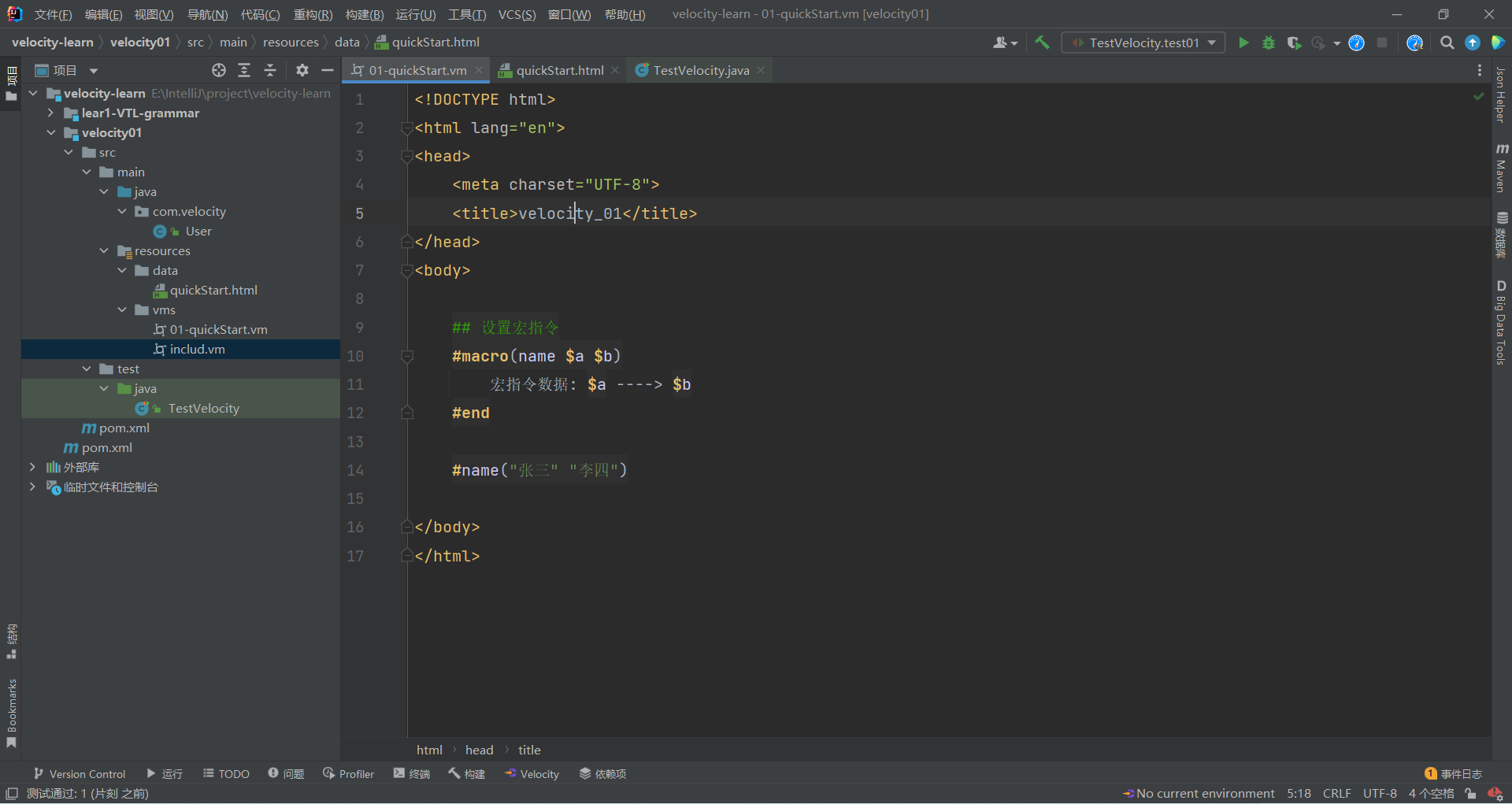The image size is (1512, 804).
Task: Select User class in project tree
Action: (198, 231)
